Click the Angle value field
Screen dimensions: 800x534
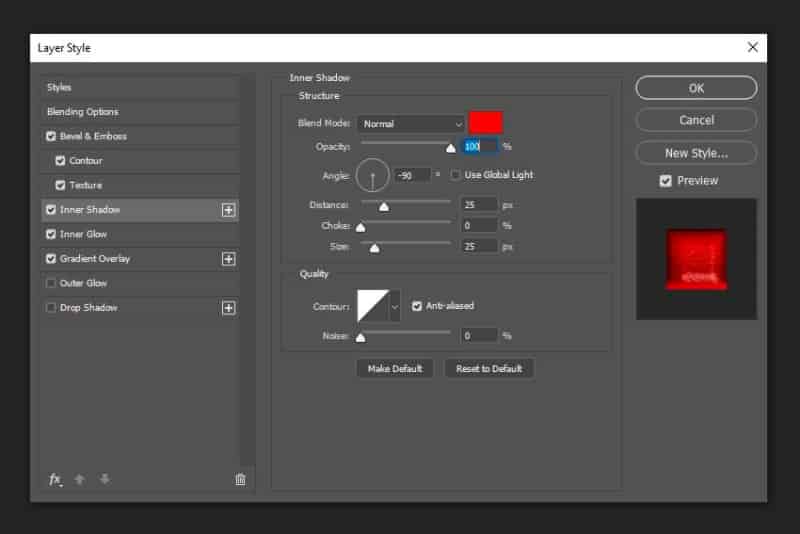(413, 175)
